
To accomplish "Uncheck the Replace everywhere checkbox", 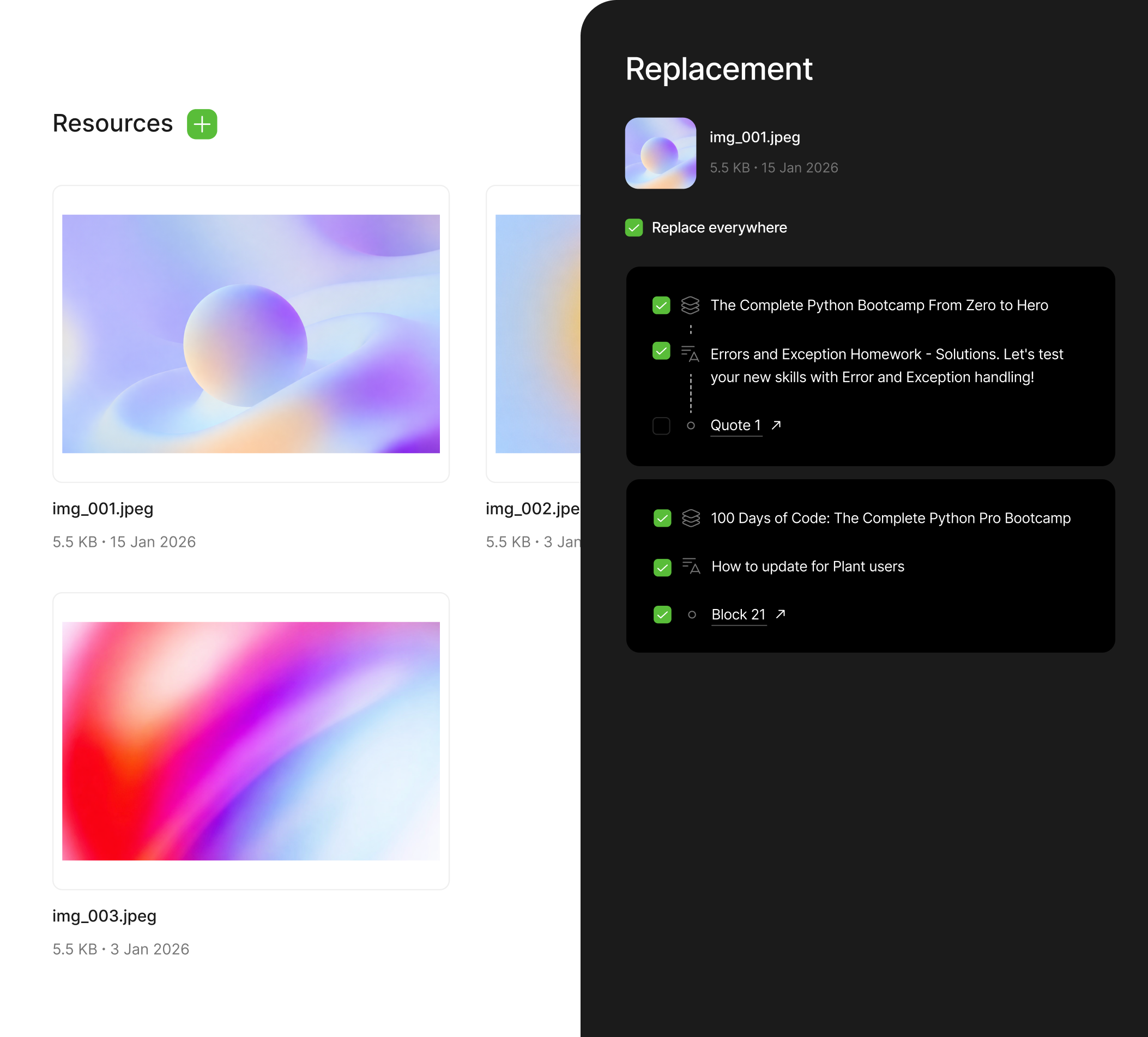I will [634, 228].
